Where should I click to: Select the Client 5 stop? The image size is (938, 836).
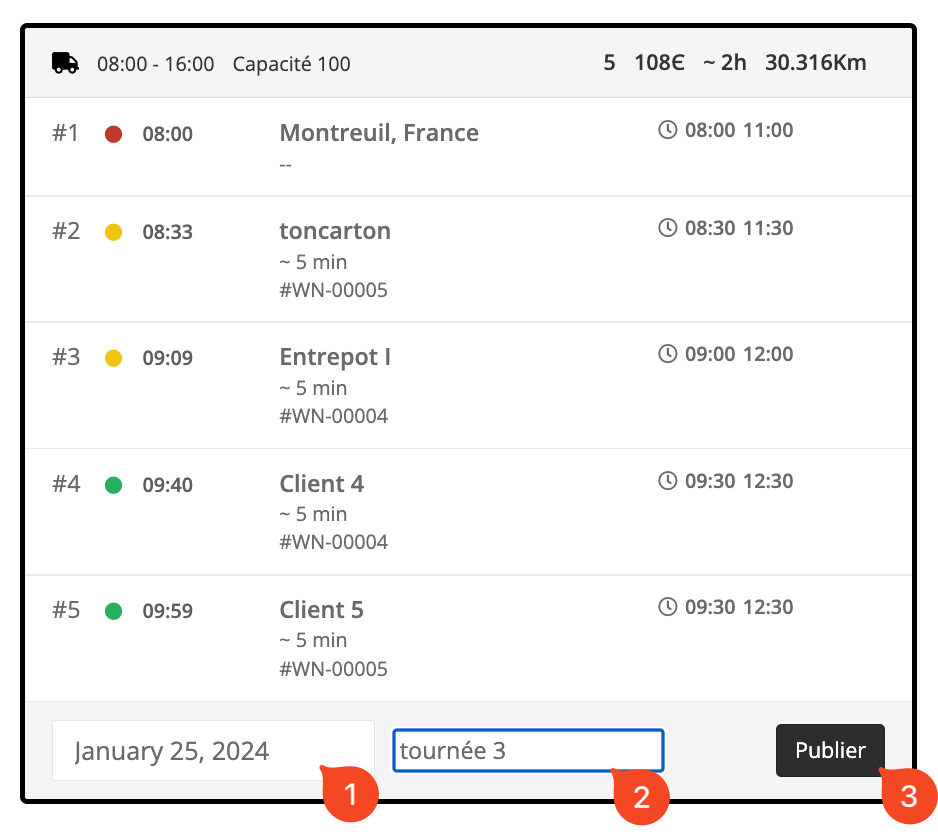pos(322,610)
